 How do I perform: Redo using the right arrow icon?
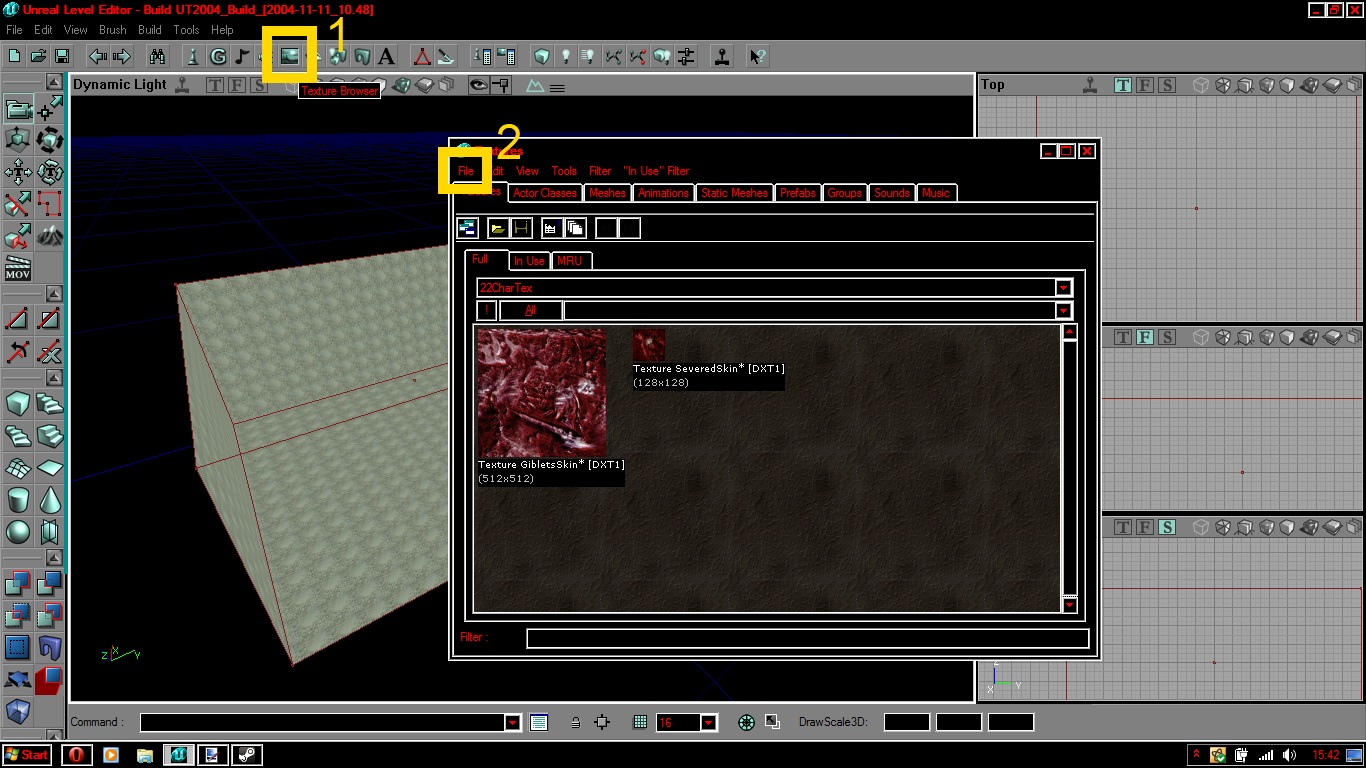[122, 56]
